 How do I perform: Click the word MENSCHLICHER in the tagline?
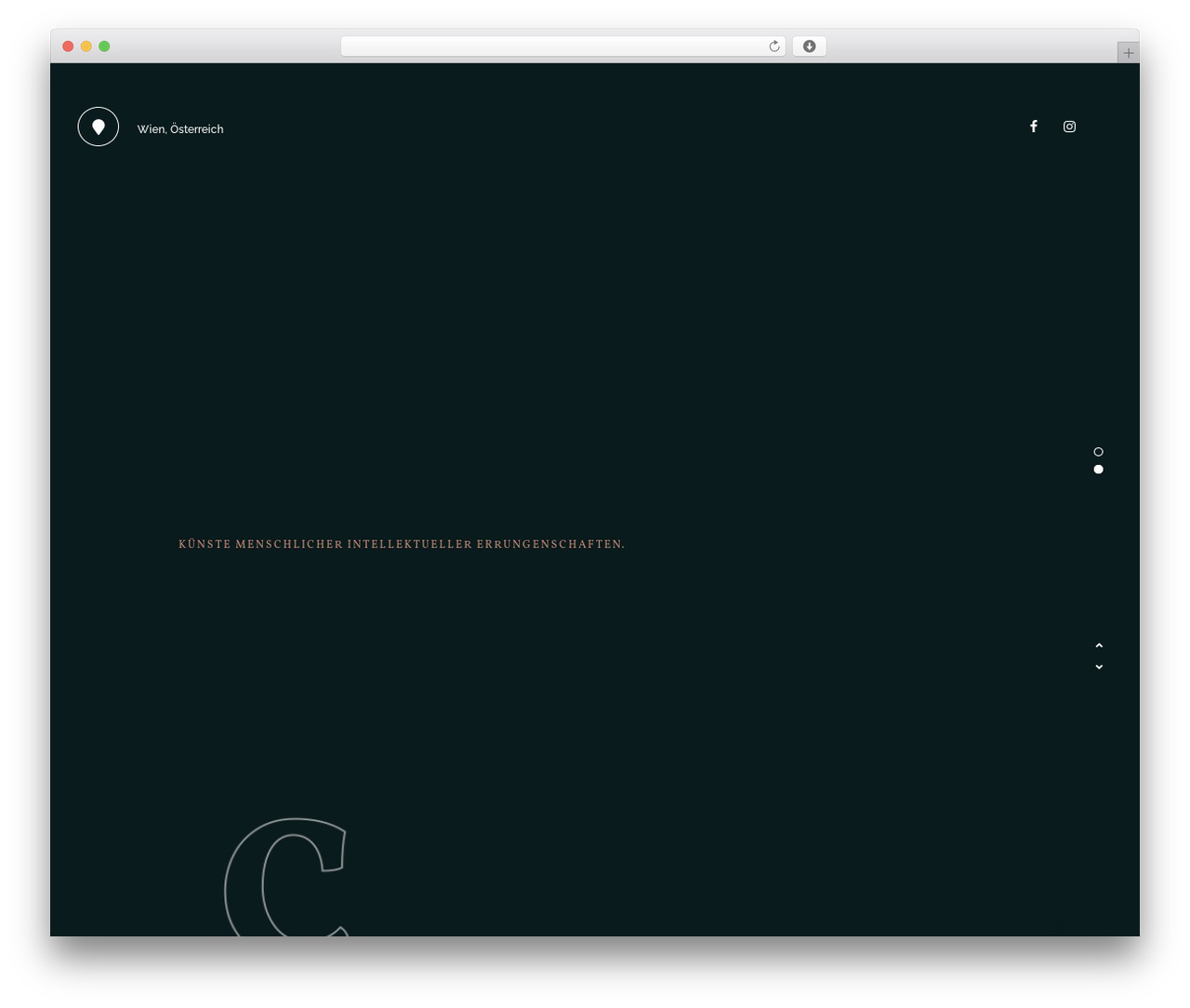point(289,544)
